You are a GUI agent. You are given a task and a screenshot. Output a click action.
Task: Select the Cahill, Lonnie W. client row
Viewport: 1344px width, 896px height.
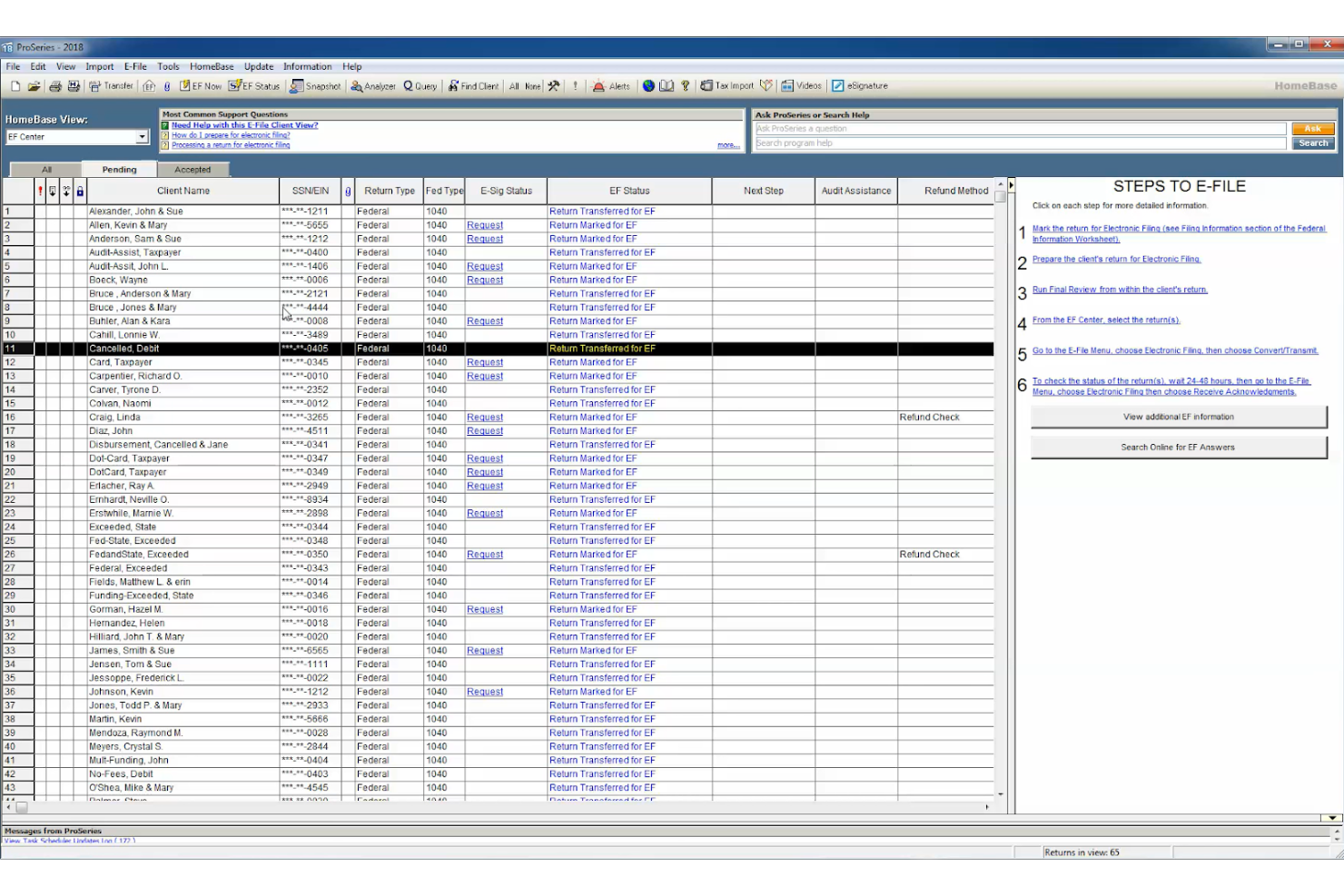498,335
